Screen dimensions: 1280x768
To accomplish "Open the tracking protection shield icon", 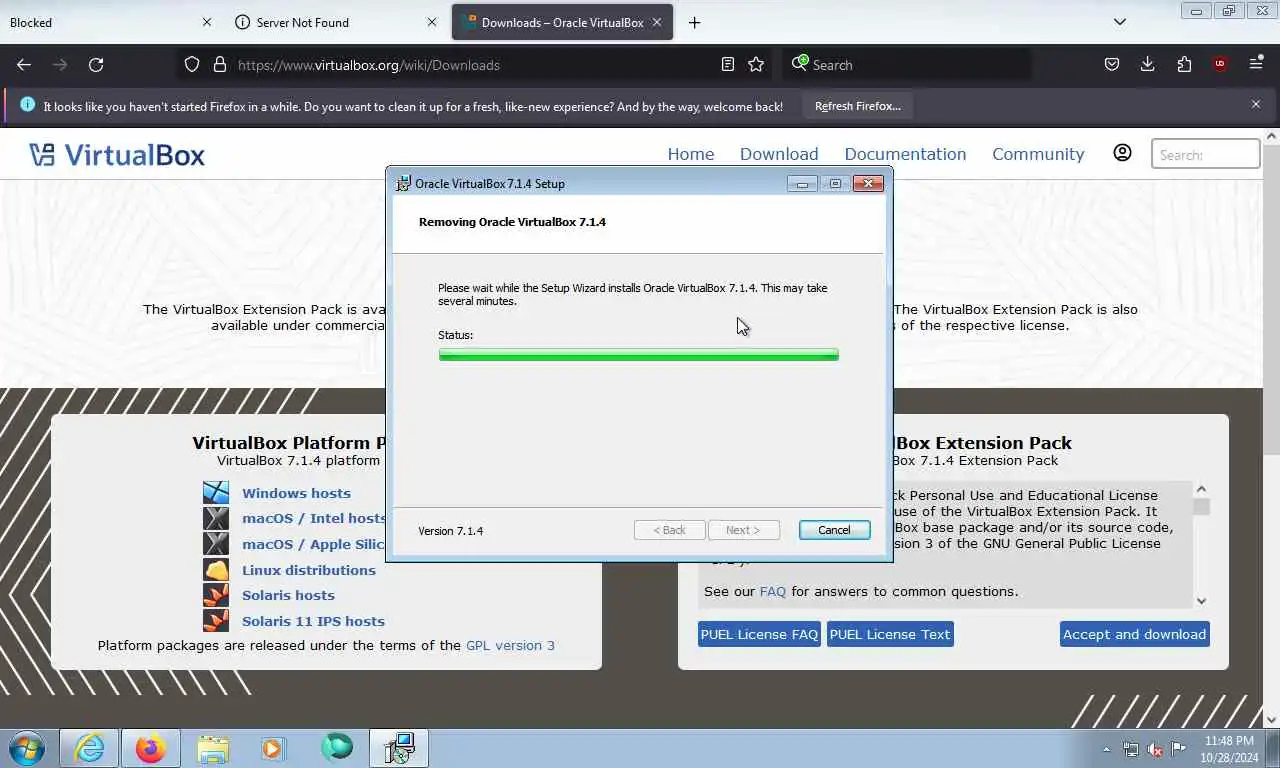I will pyautogui.click(x=192, y=64).
